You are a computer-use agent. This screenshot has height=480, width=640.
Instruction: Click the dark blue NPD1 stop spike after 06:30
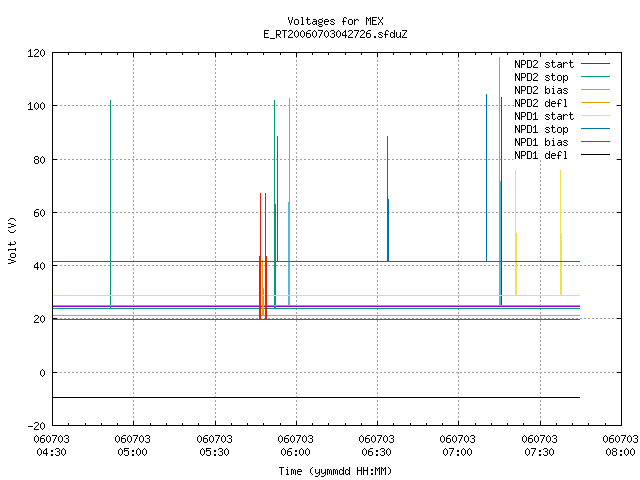click(388, 199)
